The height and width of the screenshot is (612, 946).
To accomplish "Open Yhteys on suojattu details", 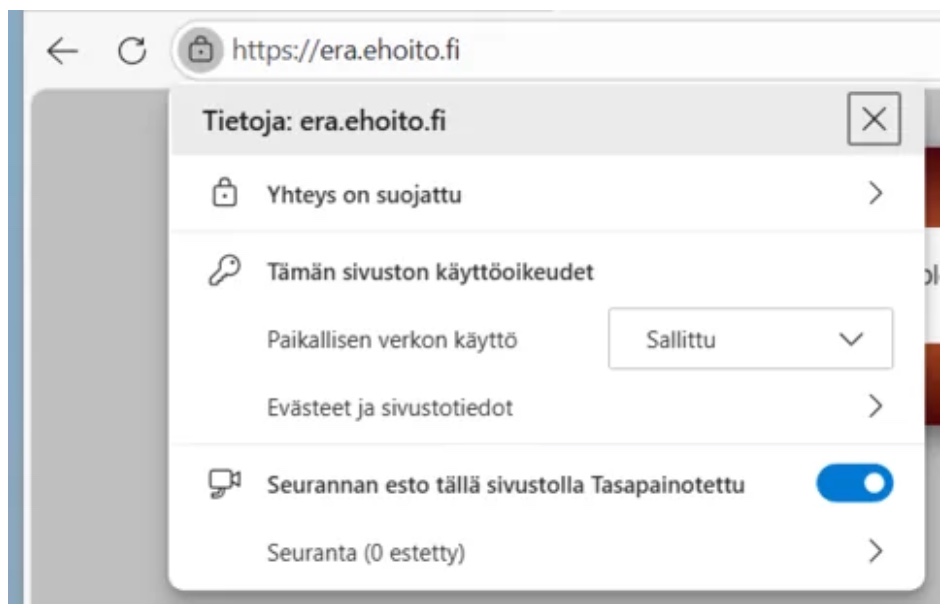I will click(364, 195).
